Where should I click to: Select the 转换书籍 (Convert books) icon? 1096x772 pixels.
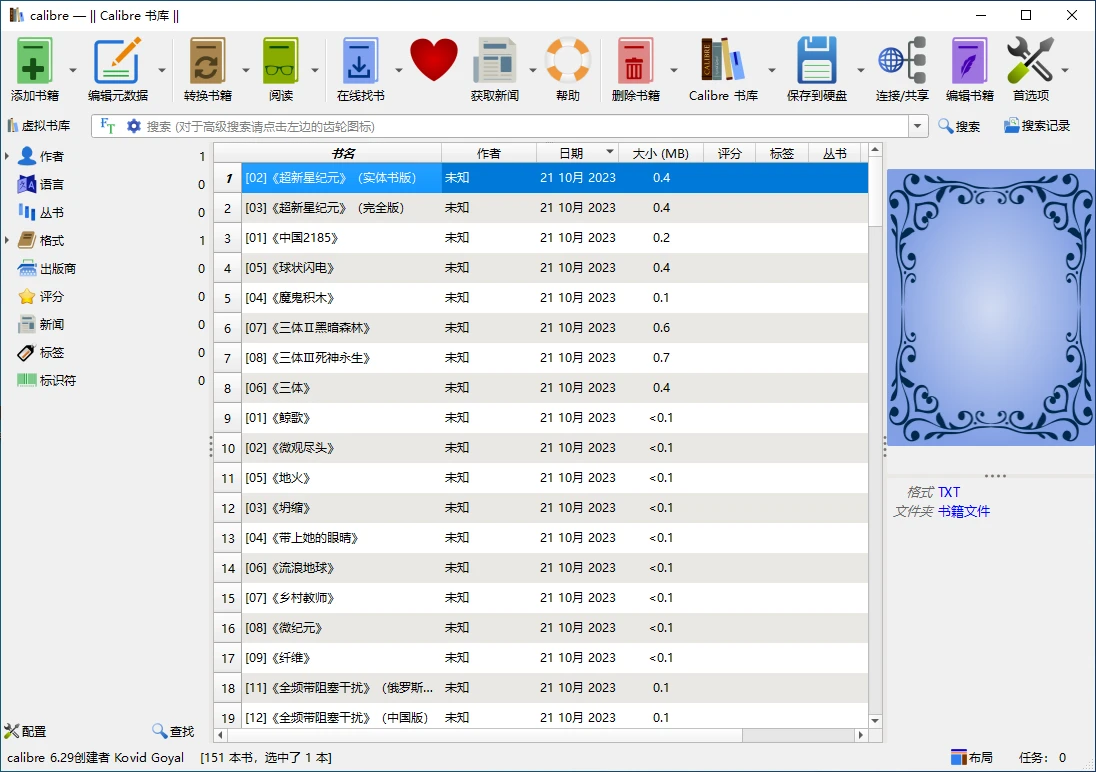(207, 60)
